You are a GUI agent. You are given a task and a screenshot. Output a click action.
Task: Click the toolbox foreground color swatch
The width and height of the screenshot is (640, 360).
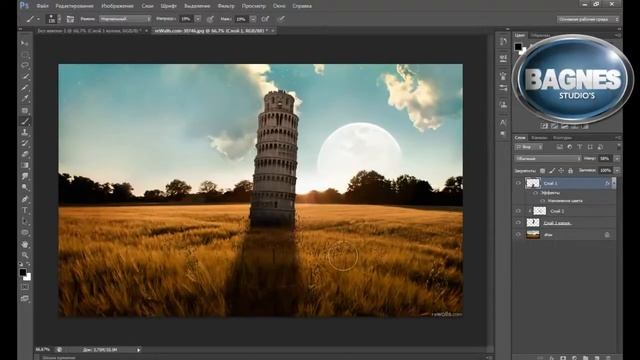click(x=23, y=272)
